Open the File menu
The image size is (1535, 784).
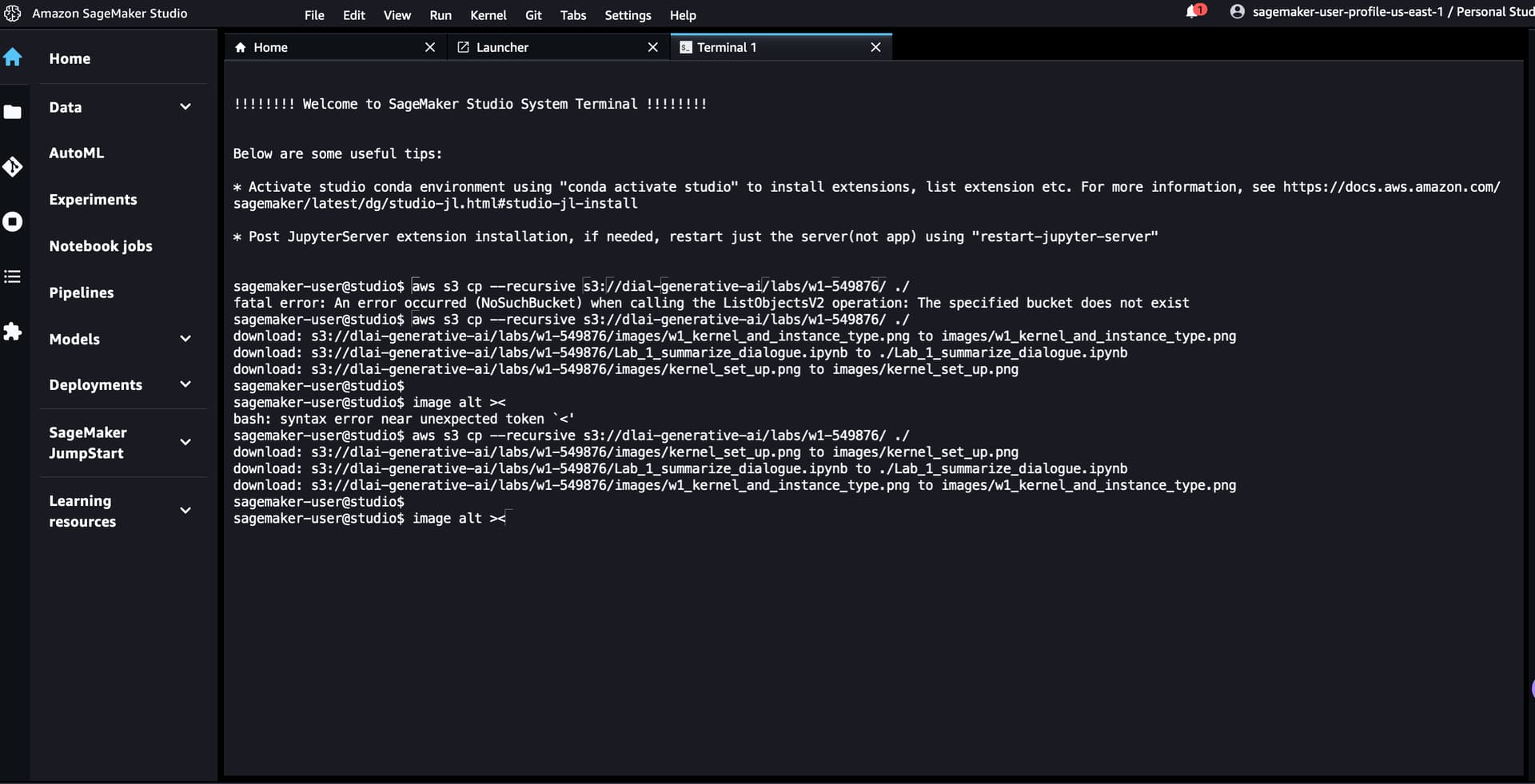click(x=314, y=15)
